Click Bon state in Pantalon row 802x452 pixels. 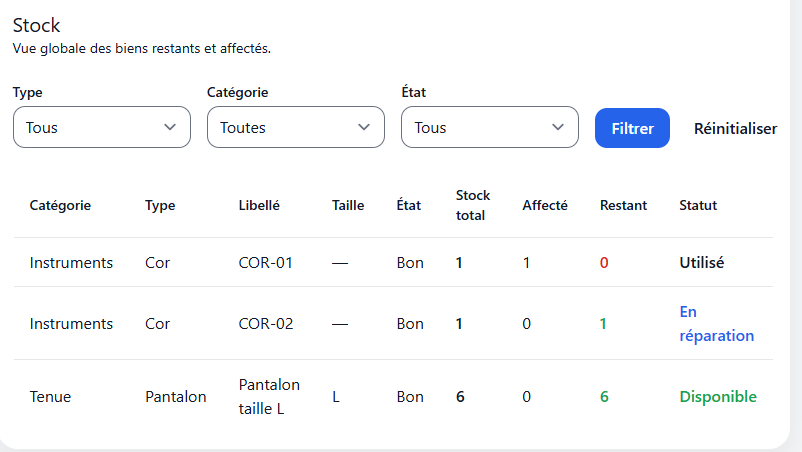click(x=410, y=397)
